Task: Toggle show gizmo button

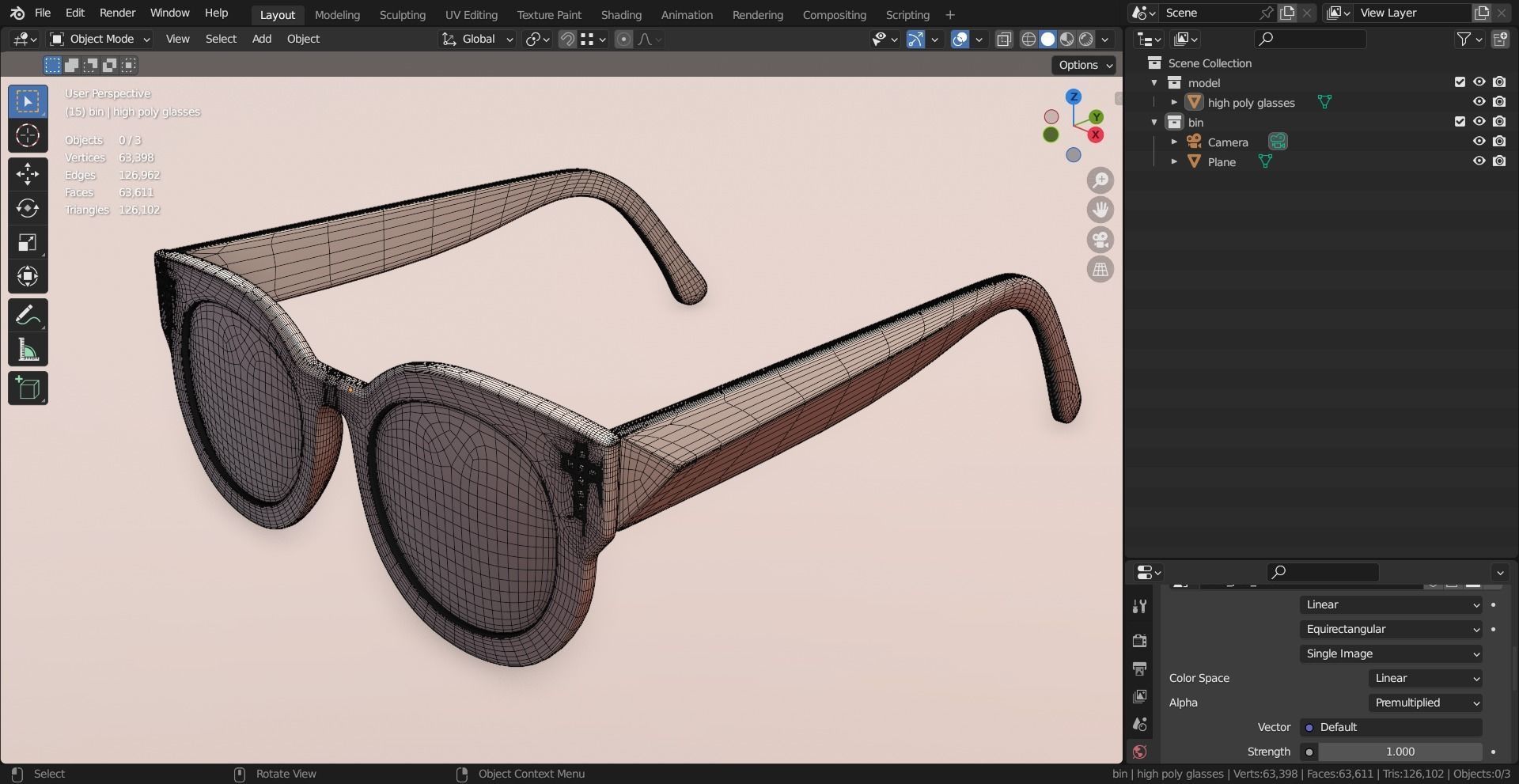Action: click(915, 39)
